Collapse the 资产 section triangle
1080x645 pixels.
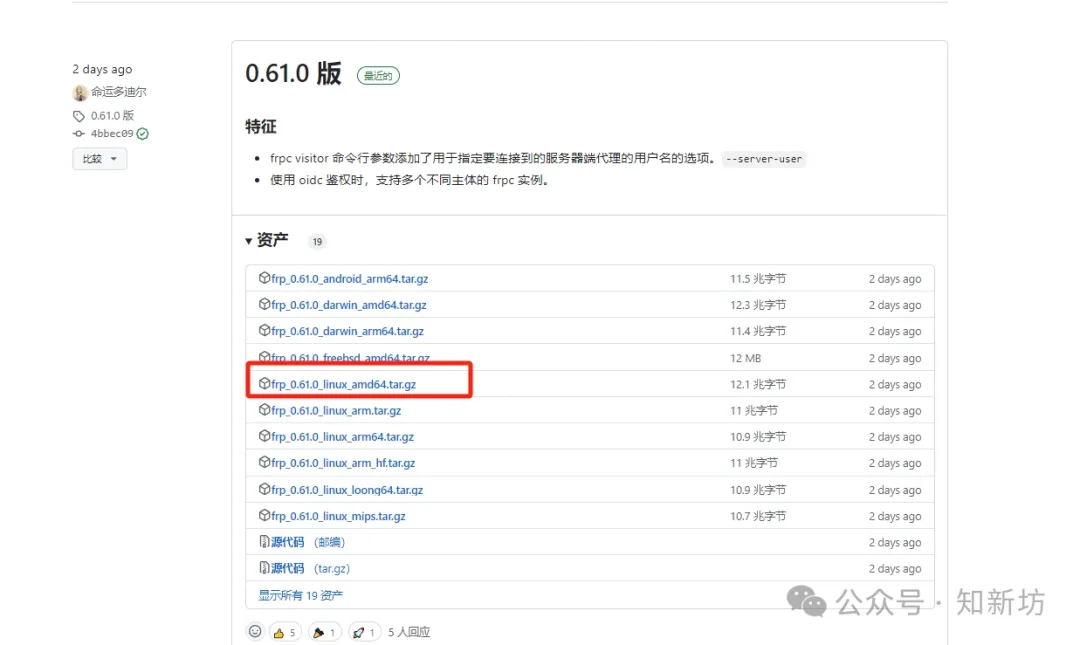click(x=249, y=240)
